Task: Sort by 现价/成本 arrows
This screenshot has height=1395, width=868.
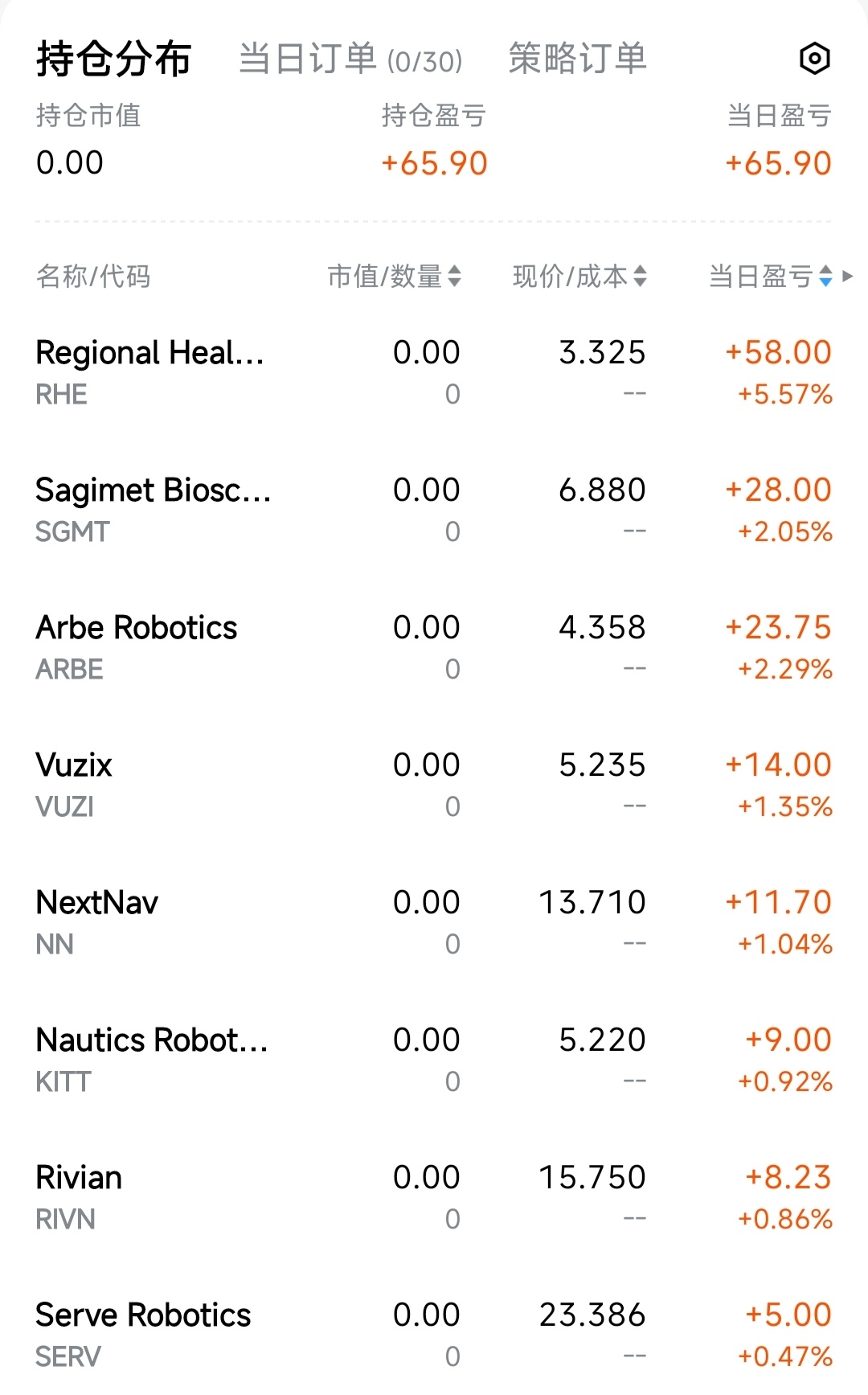Action: coord(640,277)
